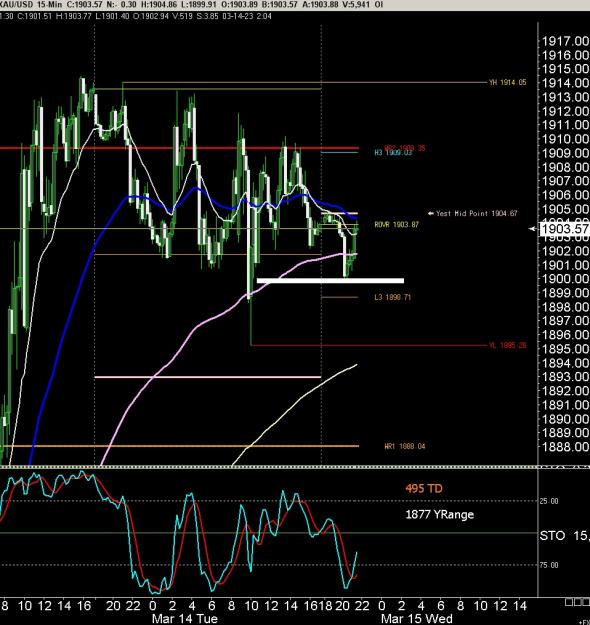Viewport: 590px width, 625px height.
Task: Click the 495 TD orange annotation
Action: (x=424, y=489)
